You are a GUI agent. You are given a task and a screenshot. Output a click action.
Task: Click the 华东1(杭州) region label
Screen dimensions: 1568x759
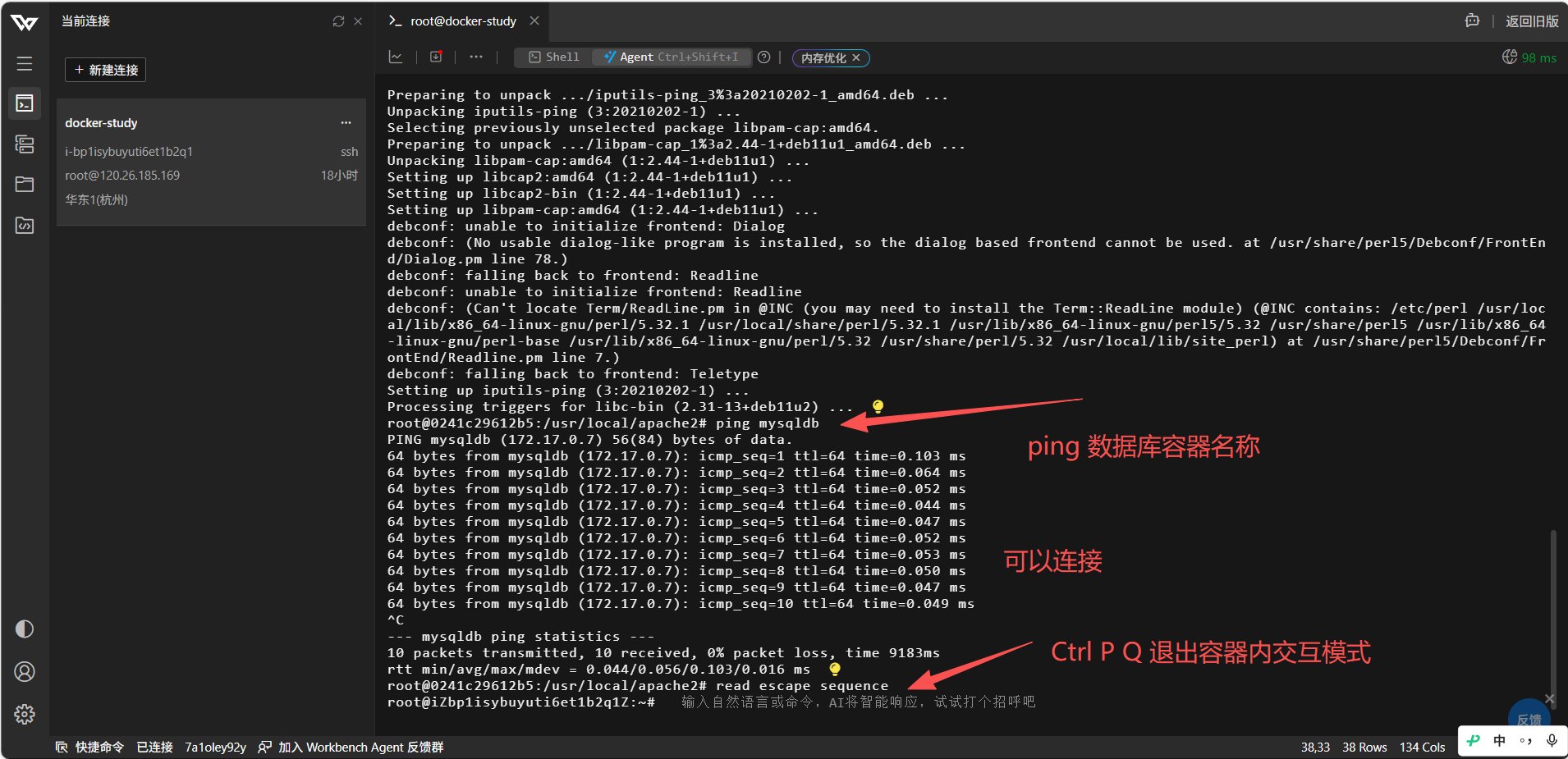click(97, 199)
